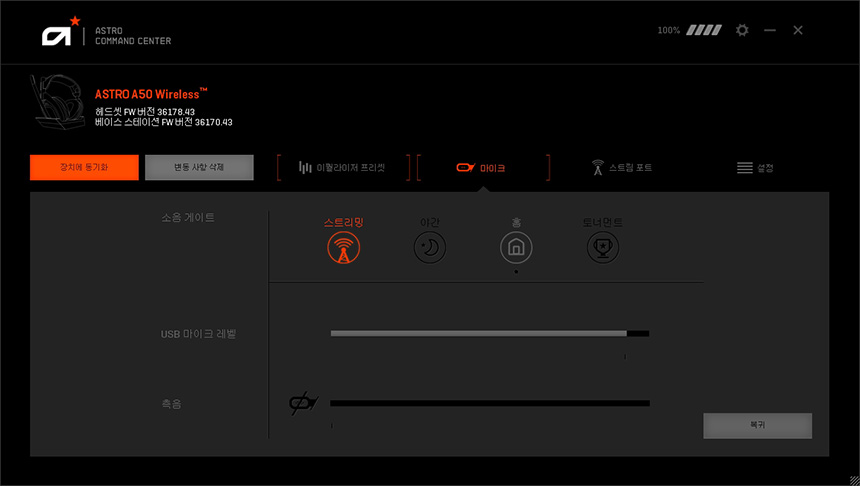The height and width of the screenshot is (486, 860).
Task: Click the 토너먼트 noise gate label
Action: click(x=602, y=222)
